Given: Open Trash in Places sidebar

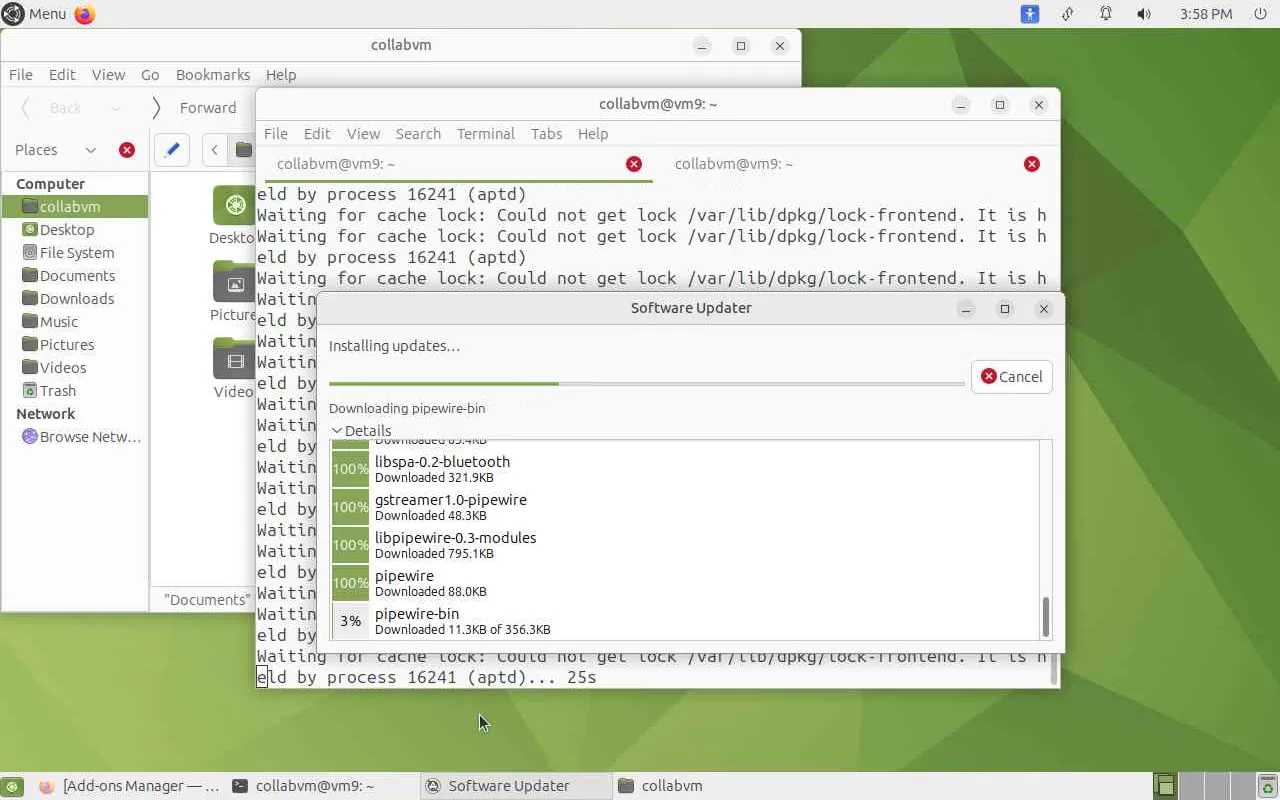Looking at the screenshot, I should 75,391.
